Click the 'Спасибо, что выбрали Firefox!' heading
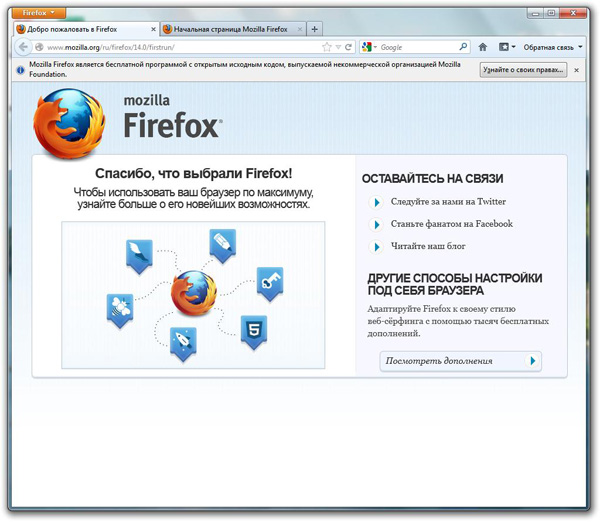 [193, 173]
